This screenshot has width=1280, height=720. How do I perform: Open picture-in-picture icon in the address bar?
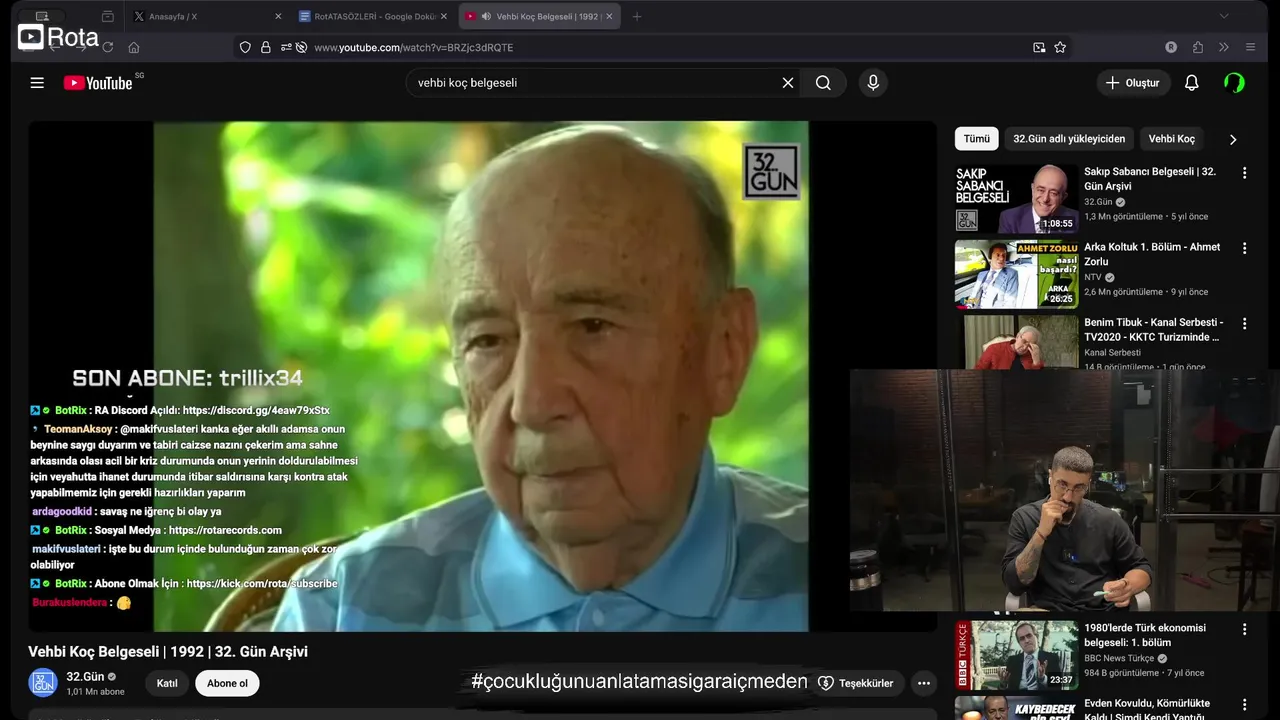1039,47
